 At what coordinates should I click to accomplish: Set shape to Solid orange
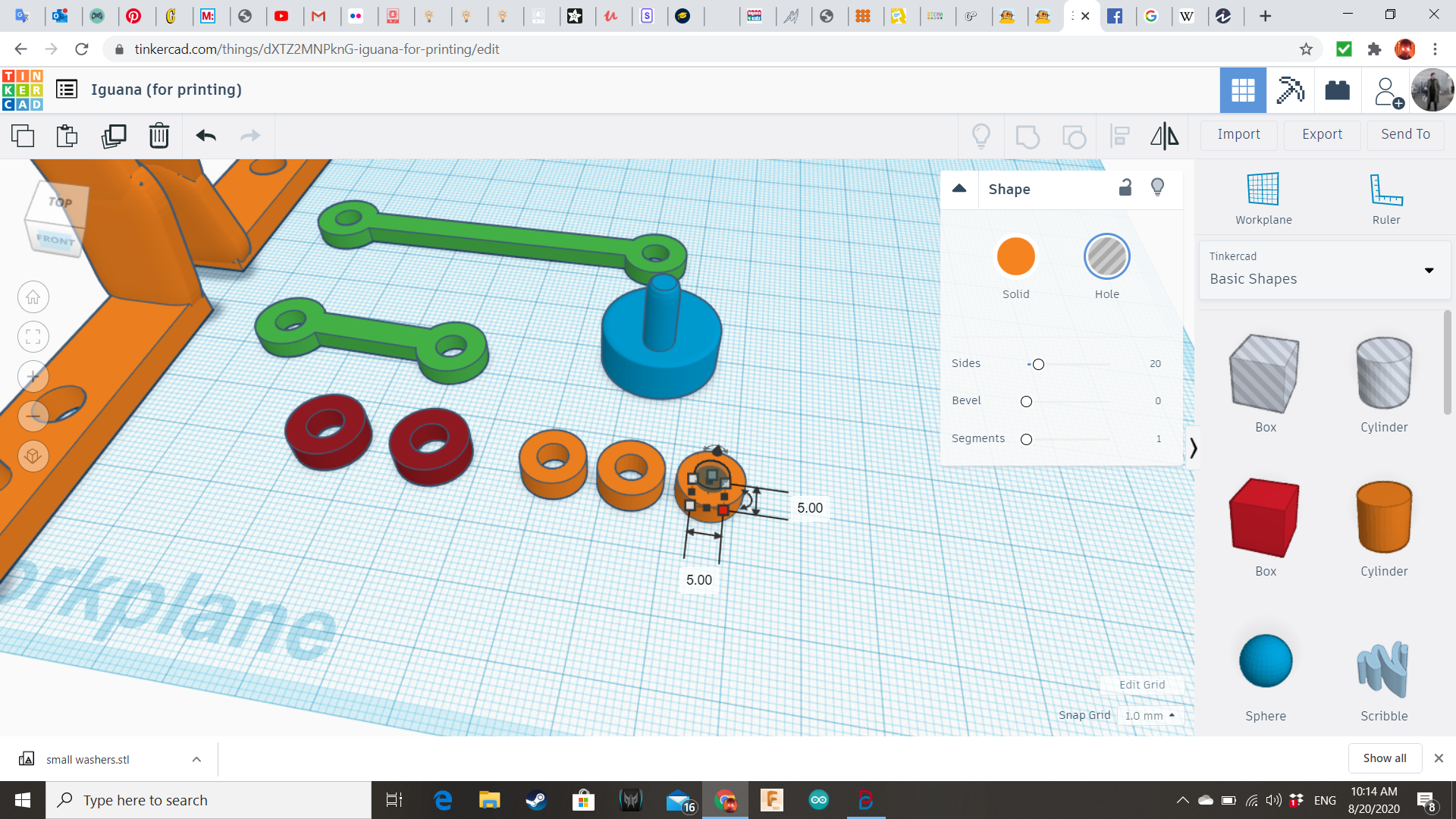pos(1015,257)
